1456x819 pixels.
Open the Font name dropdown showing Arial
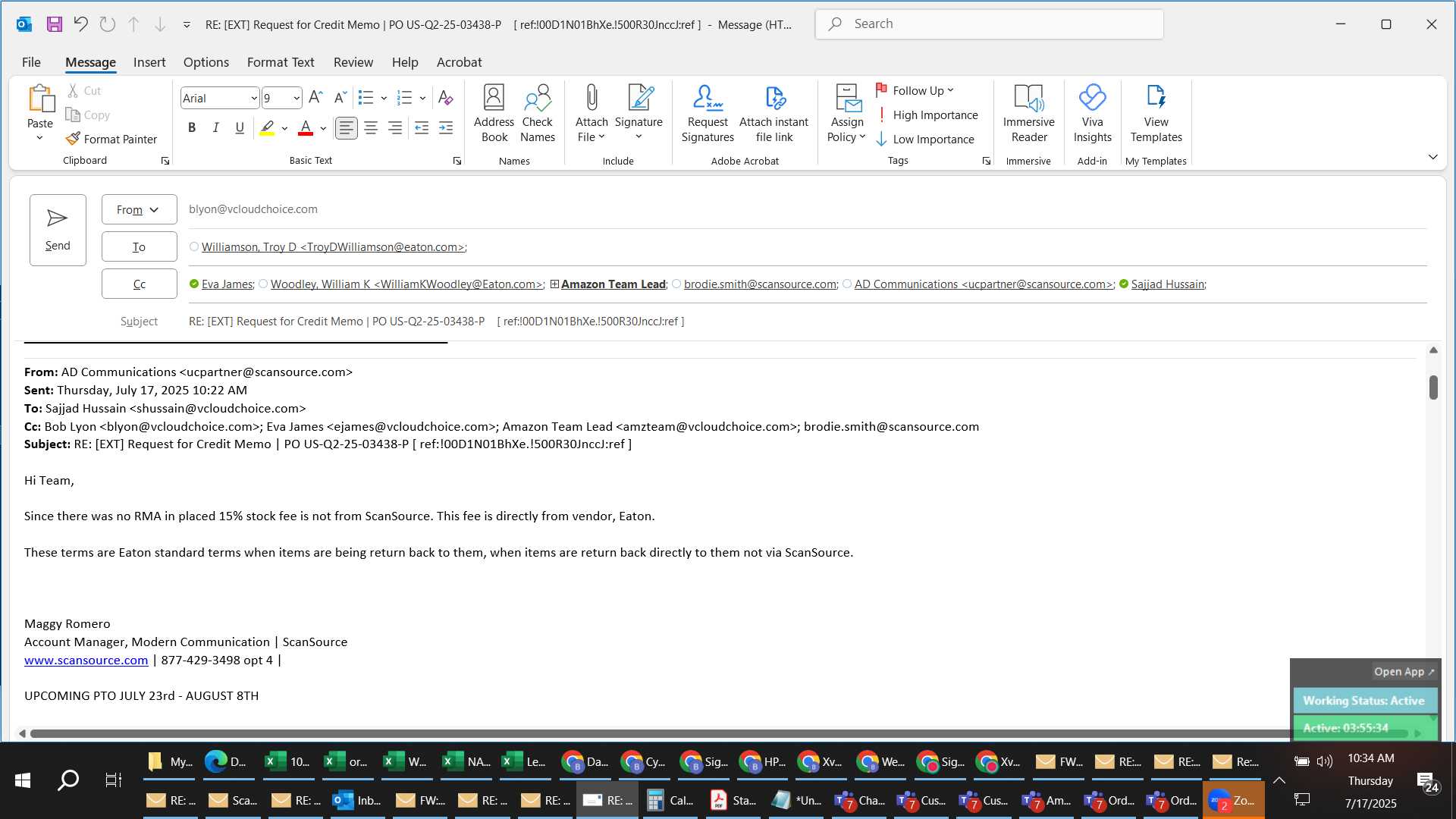[x=253, y=98]
